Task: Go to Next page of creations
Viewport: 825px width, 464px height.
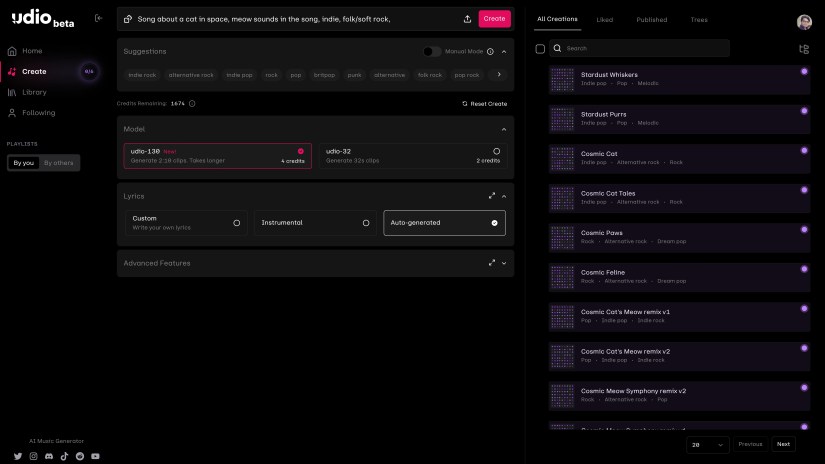Action: [x=783, y=444]
